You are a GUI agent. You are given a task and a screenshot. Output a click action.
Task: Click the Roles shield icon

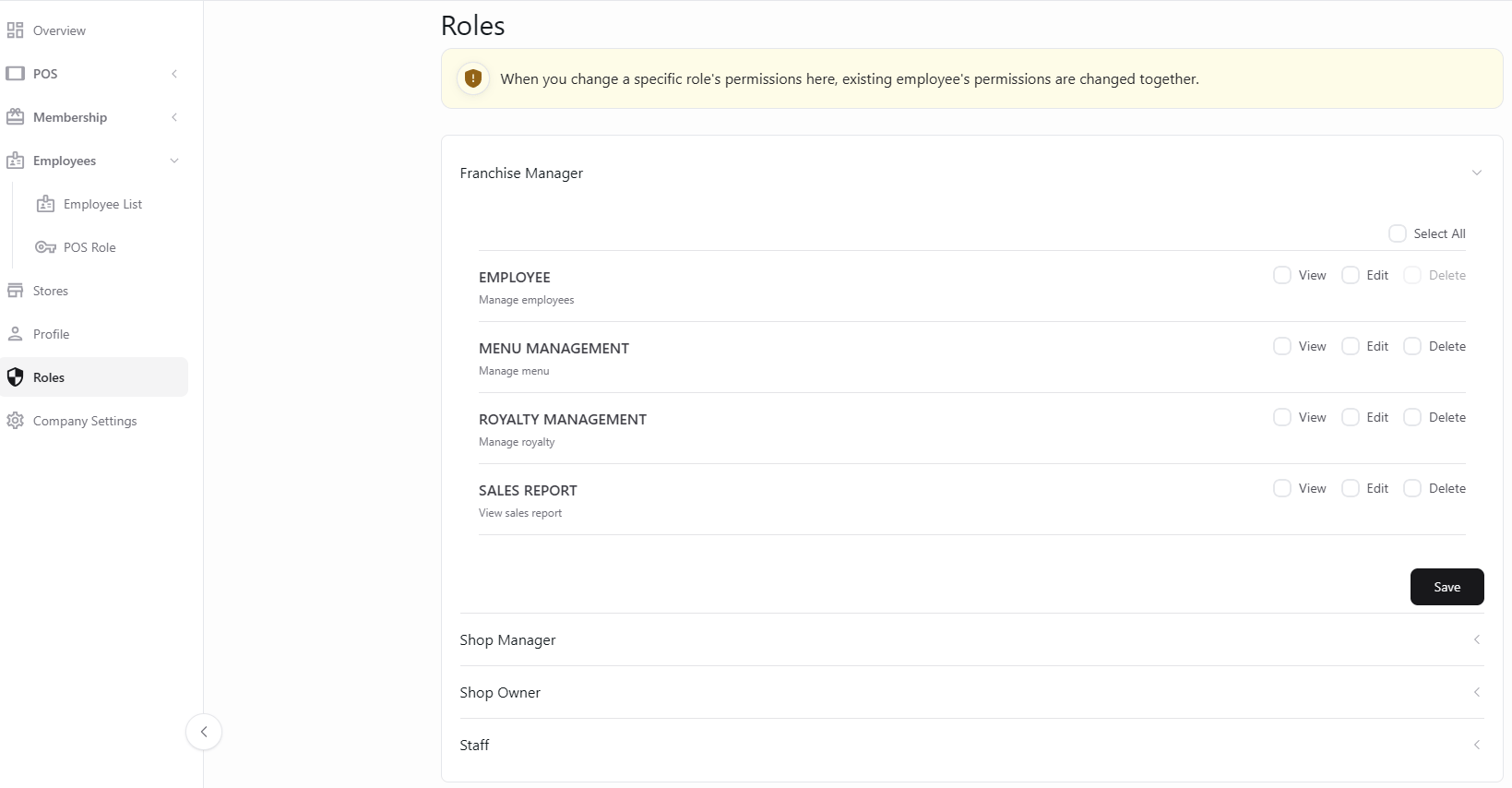(x=15, y=377)
